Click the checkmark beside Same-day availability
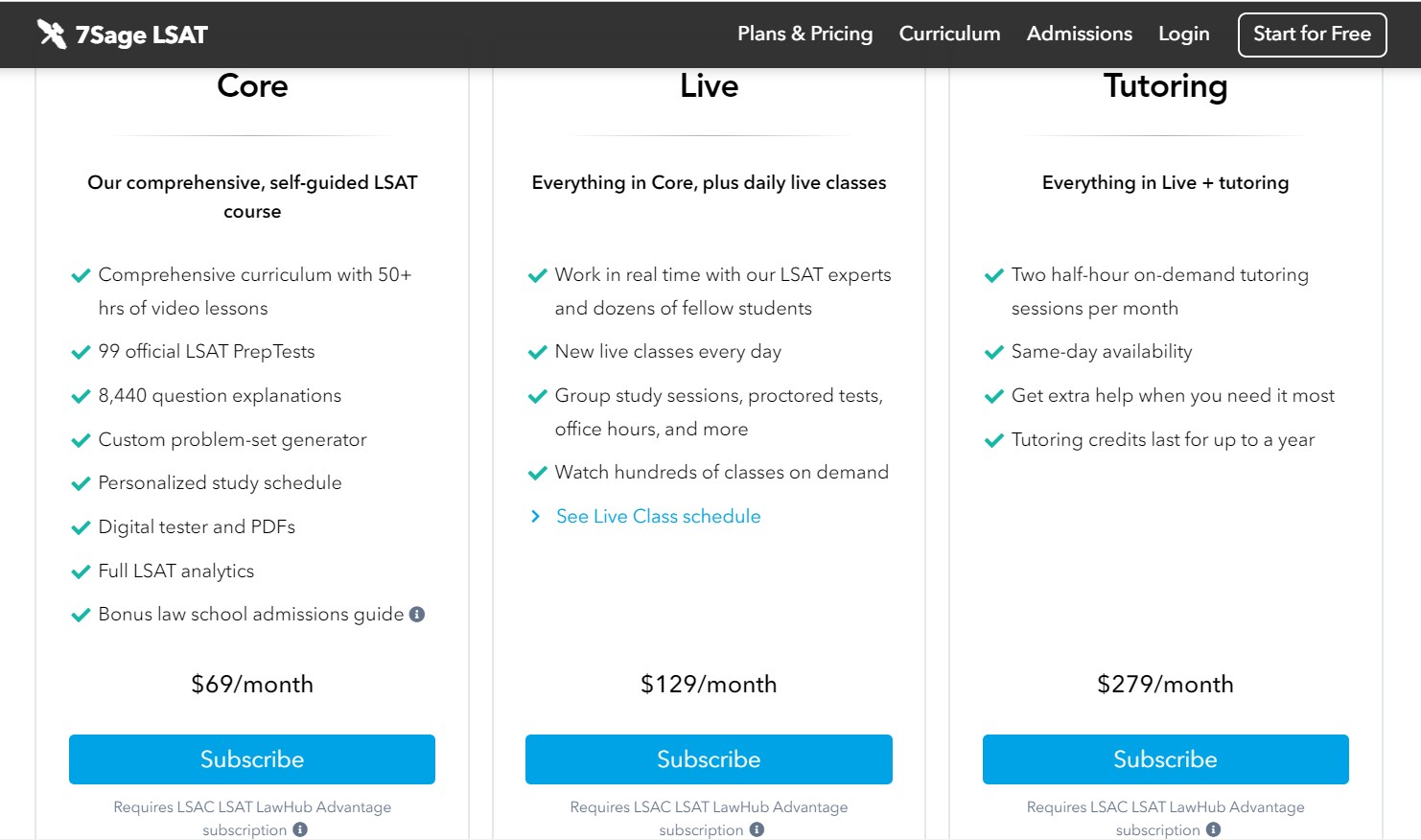1421x840 pixels. (x=994, y=352)
